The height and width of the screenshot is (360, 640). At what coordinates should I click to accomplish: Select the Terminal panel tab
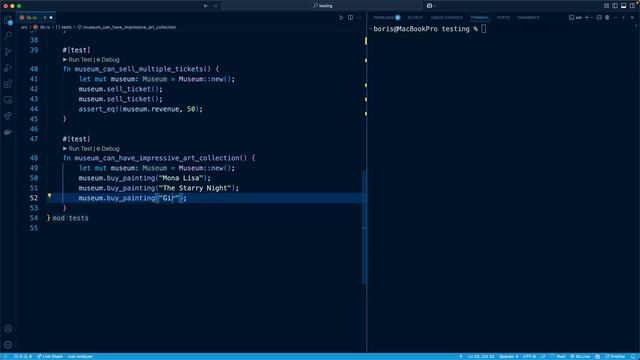(x=480, y=18)
